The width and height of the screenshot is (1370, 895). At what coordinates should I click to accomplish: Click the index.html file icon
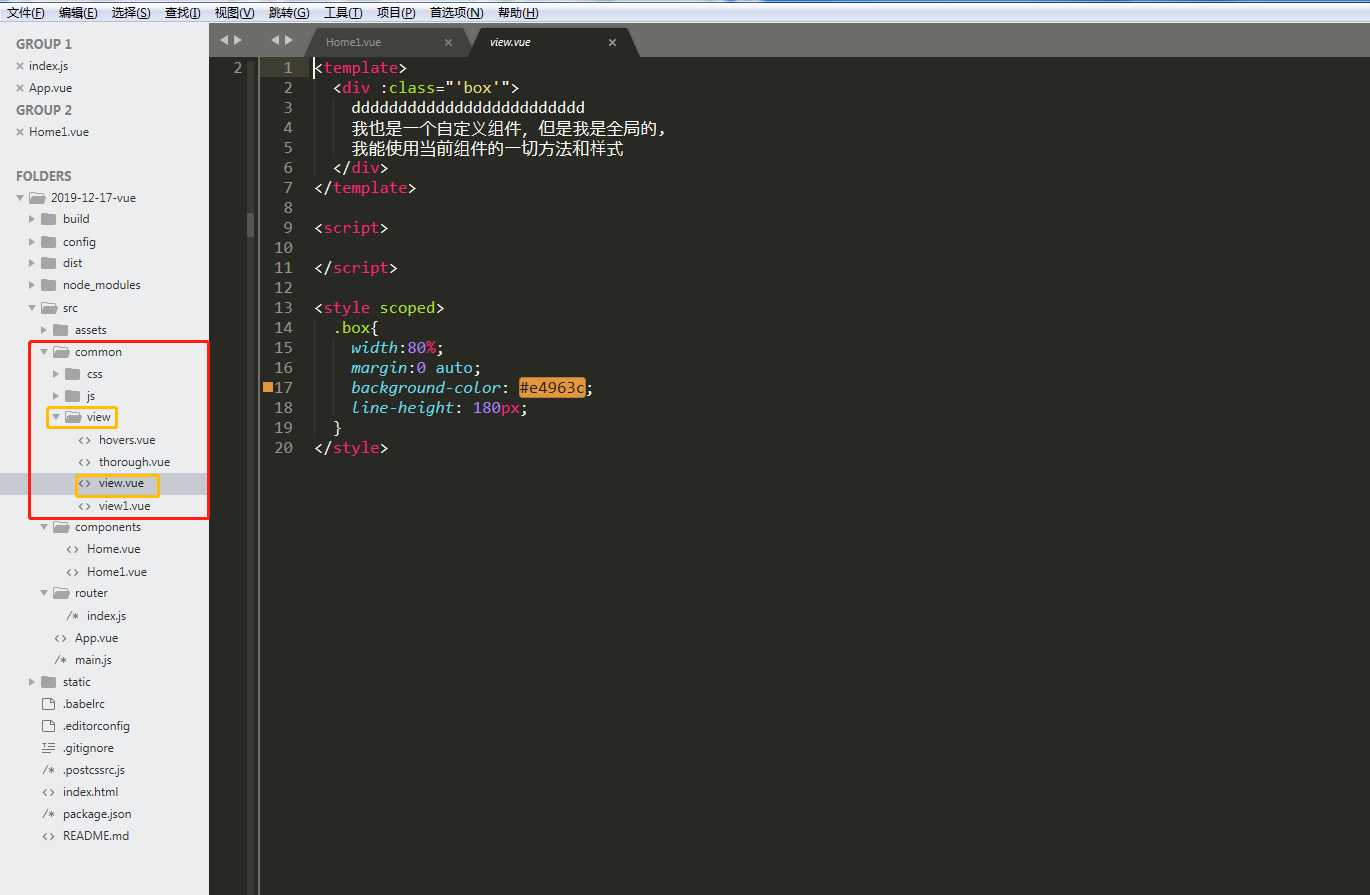(48, 792)
